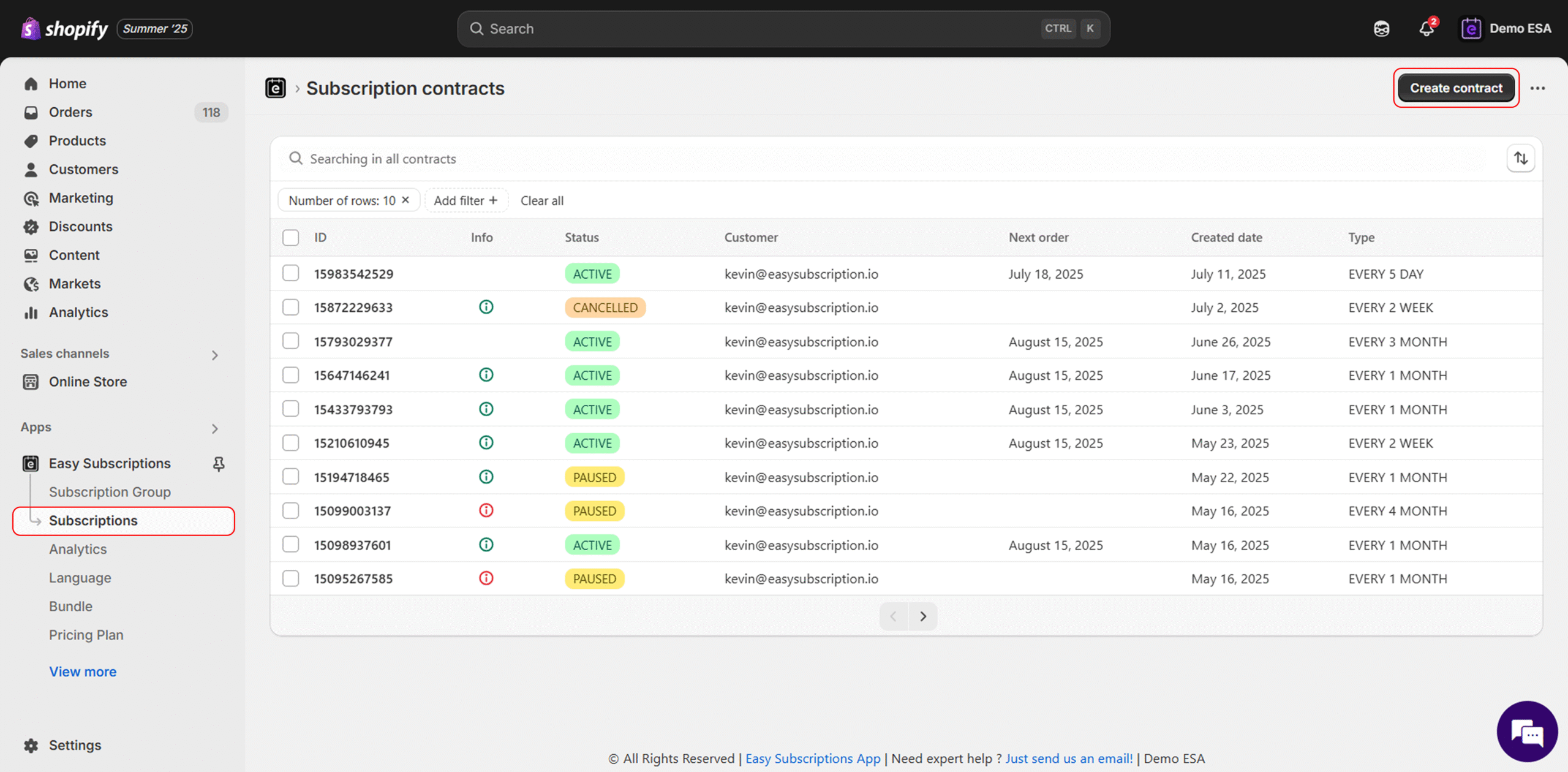Go to next page of contracts
Viewport: 1568px width, 772px height.
(x=922, y=616)
